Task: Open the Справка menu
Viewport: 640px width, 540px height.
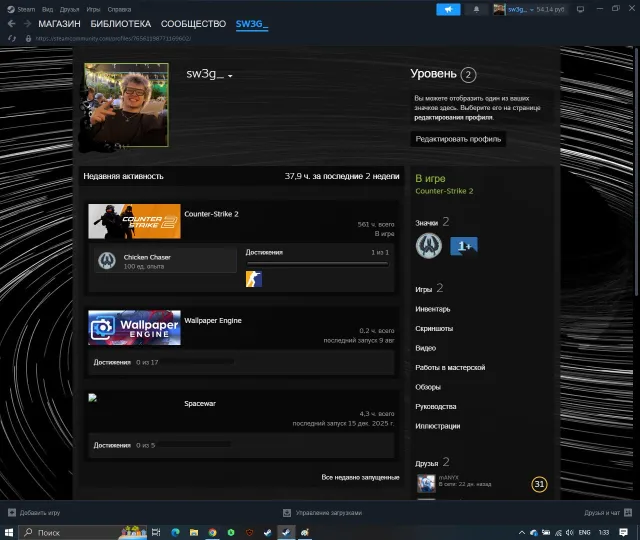Action: [119, 9]
